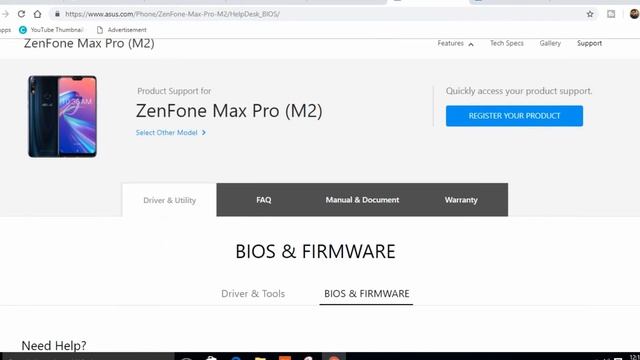The width and height of the screenshot is (640, 360).
Task: Open the Warranty tab
Action: click(x=461, y=200)
